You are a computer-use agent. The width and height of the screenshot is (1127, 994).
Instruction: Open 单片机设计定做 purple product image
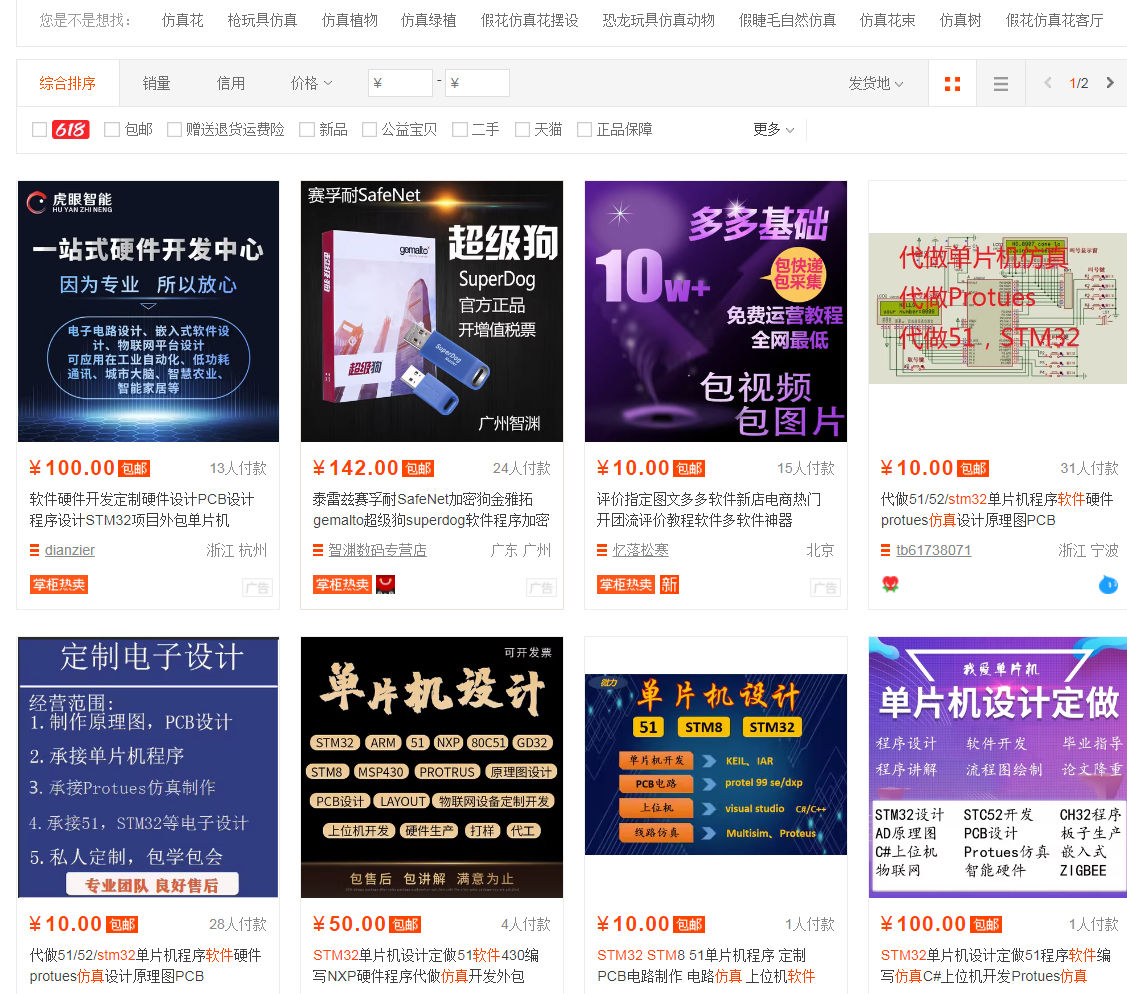(x=998, y=768)
